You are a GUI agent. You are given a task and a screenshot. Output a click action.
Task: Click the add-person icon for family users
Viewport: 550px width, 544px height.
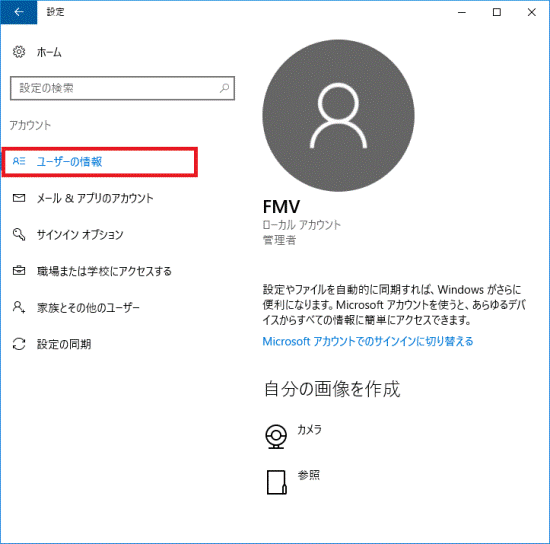[x=19, y=307]
